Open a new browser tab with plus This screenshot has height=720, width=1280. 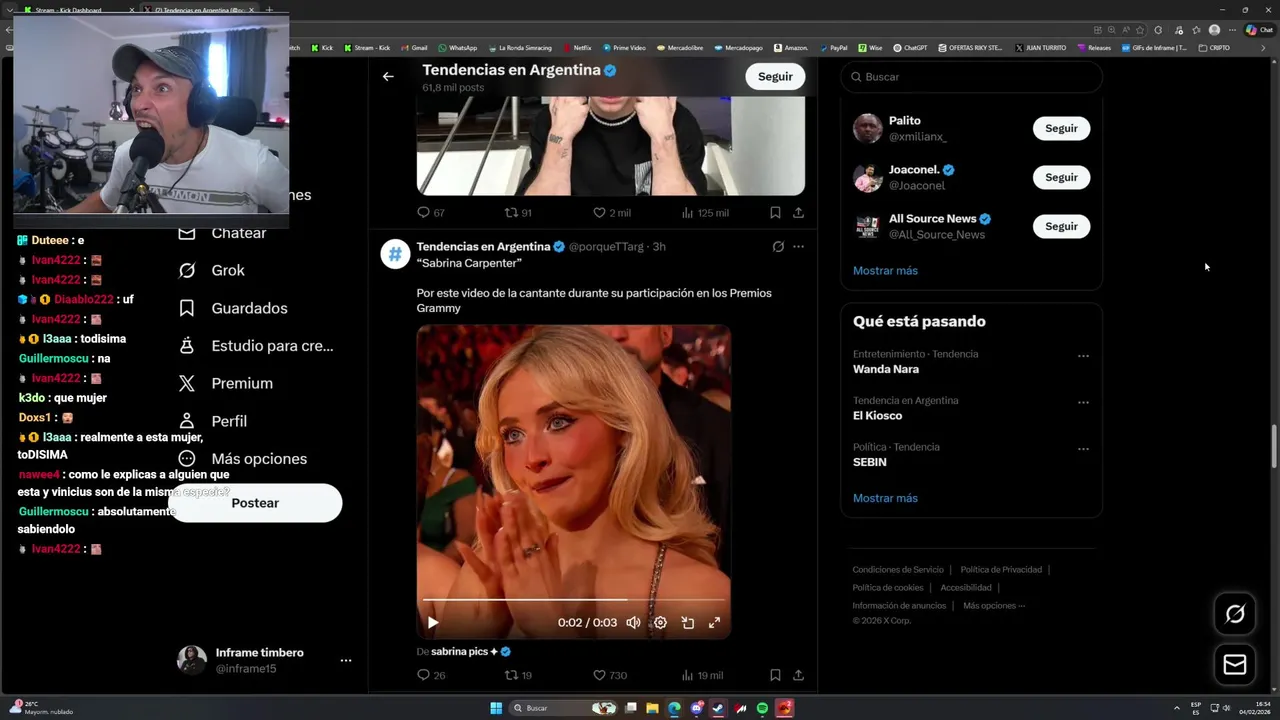[x=268, y=10]
